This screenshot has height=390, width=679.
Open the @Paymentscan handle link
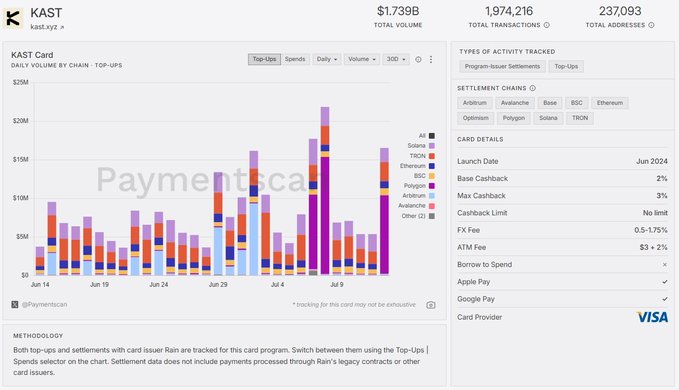[x=45, y=305]
